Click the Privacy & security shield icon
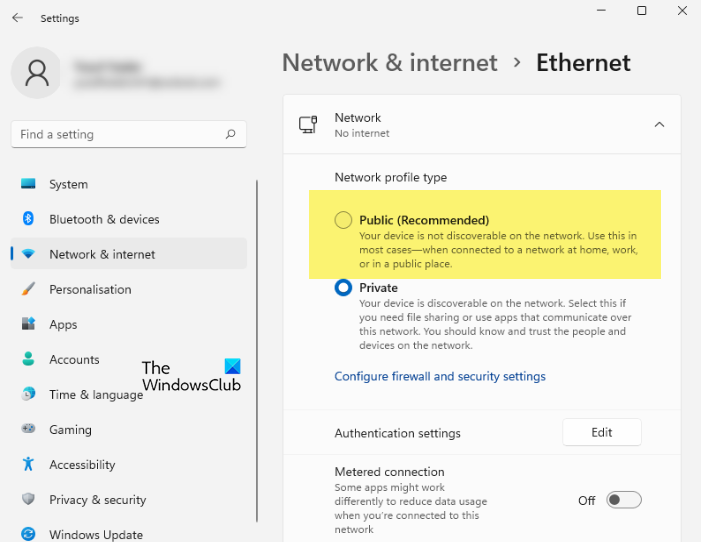Viewport: 701px width, 542px height. tap(28, 499)
